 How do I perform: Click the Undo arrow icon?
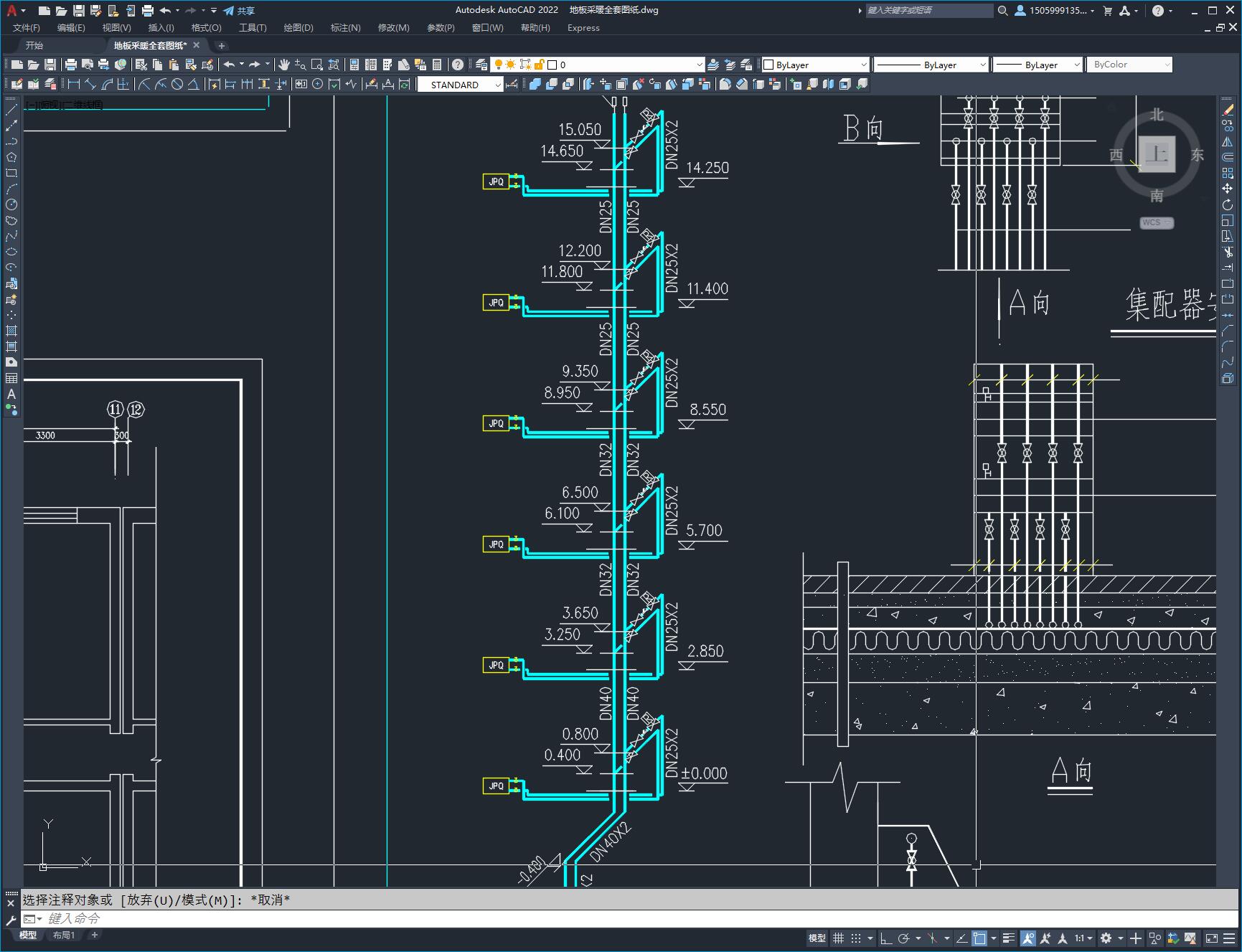229,65
